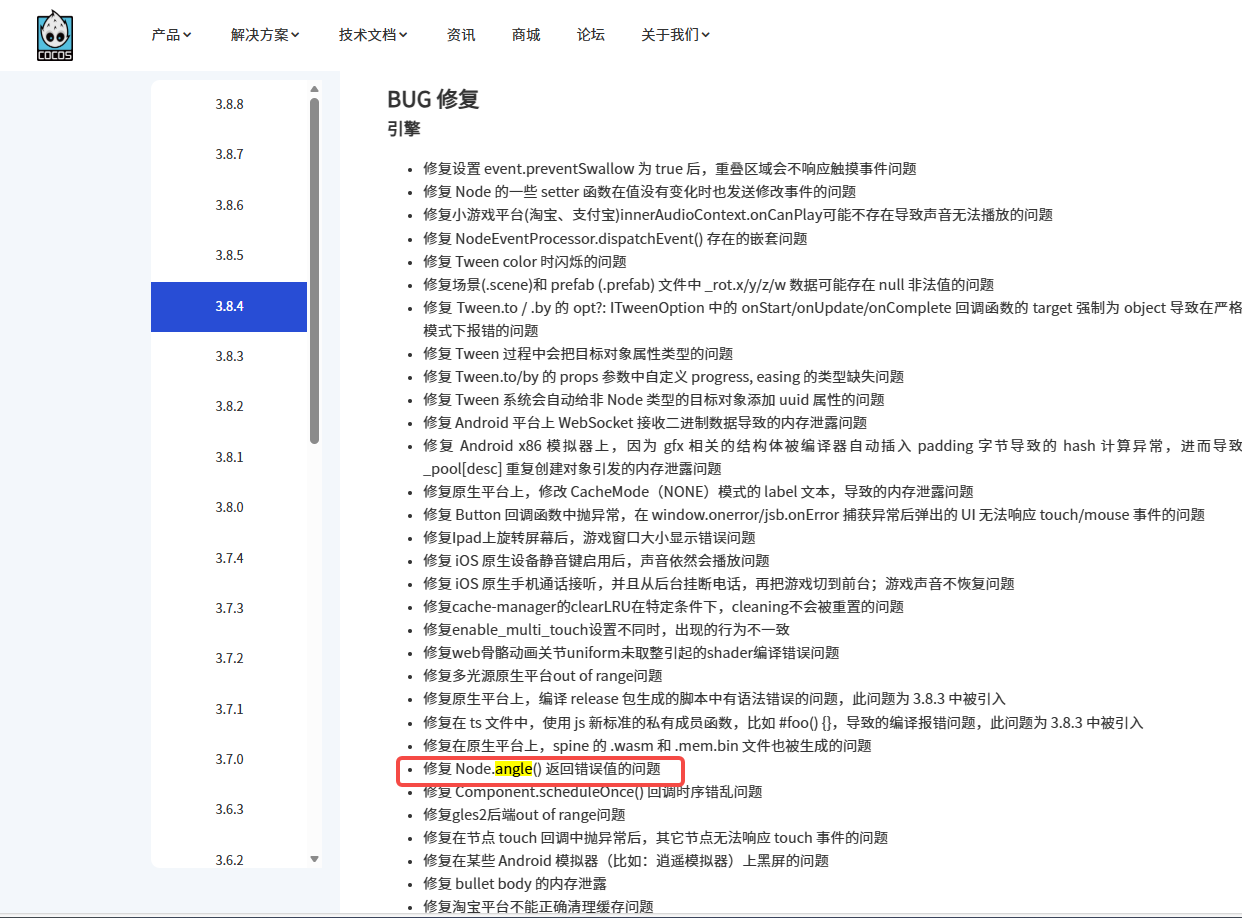Select version 3.6.2 in sidebar
The height and width of the screenshot is (918, 1242).
coord(229,860)
